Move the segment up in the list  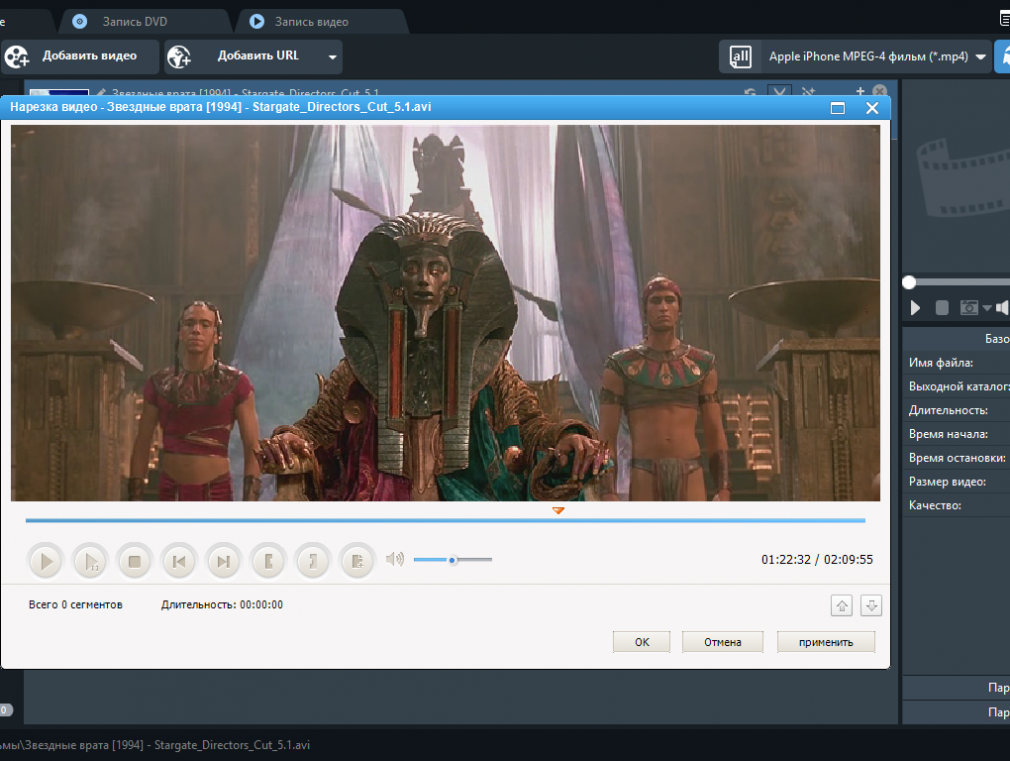click(x=842, y=606)
